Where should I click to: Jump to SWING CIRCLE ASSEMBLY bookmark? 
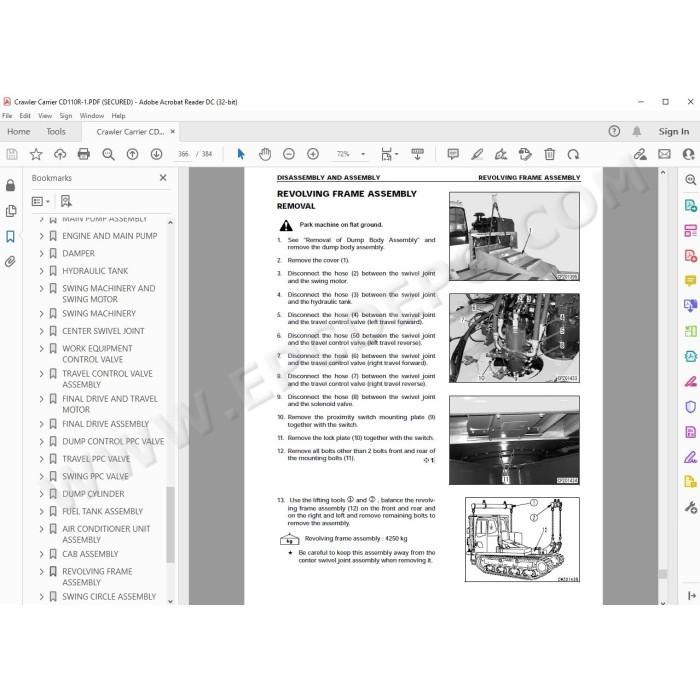coord(109,597)
